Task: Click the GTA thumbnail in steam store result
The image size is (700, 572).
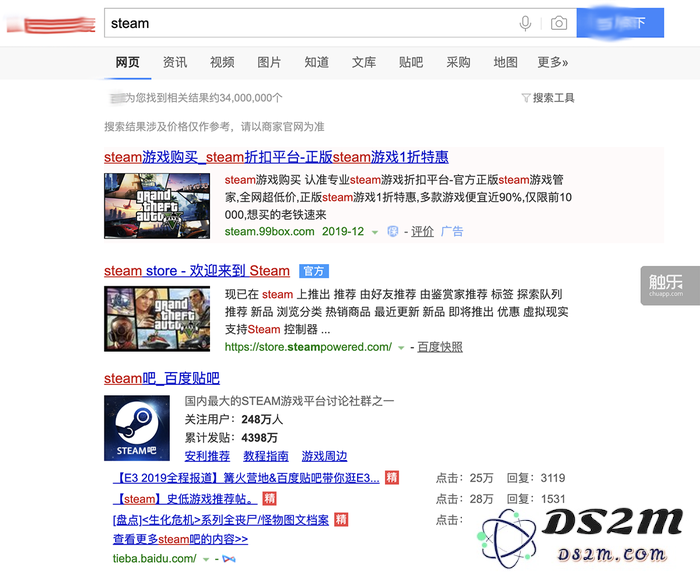Action: tap(157, 319)
